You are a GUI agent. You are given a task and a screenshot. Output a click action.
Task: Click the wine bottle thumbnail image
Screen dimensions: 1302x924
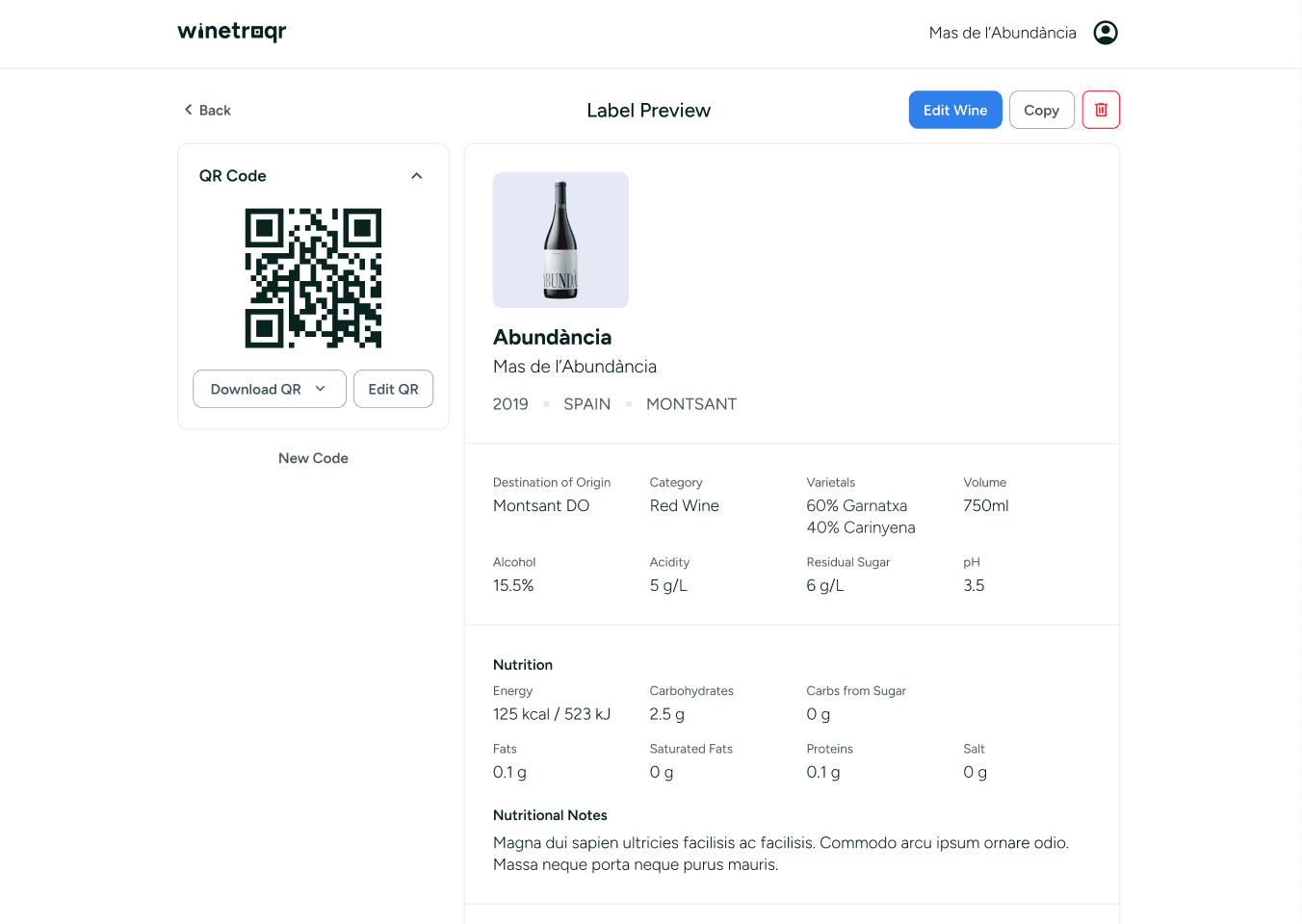pyautogui.click(x=560, y=240)
